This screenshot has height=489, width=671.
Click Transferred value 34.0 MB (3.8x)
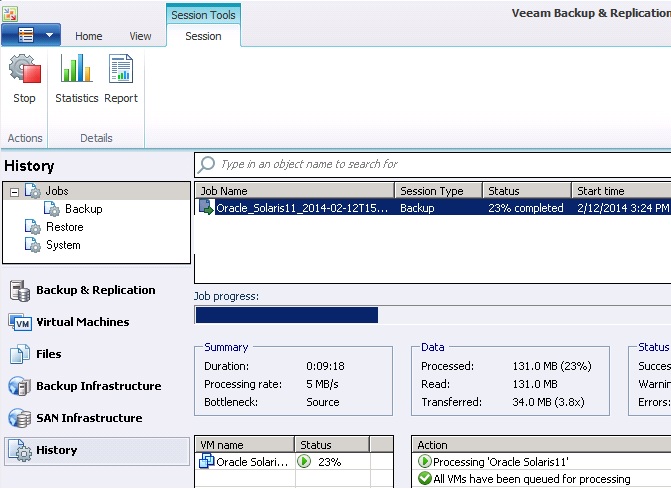click(548, 402)
